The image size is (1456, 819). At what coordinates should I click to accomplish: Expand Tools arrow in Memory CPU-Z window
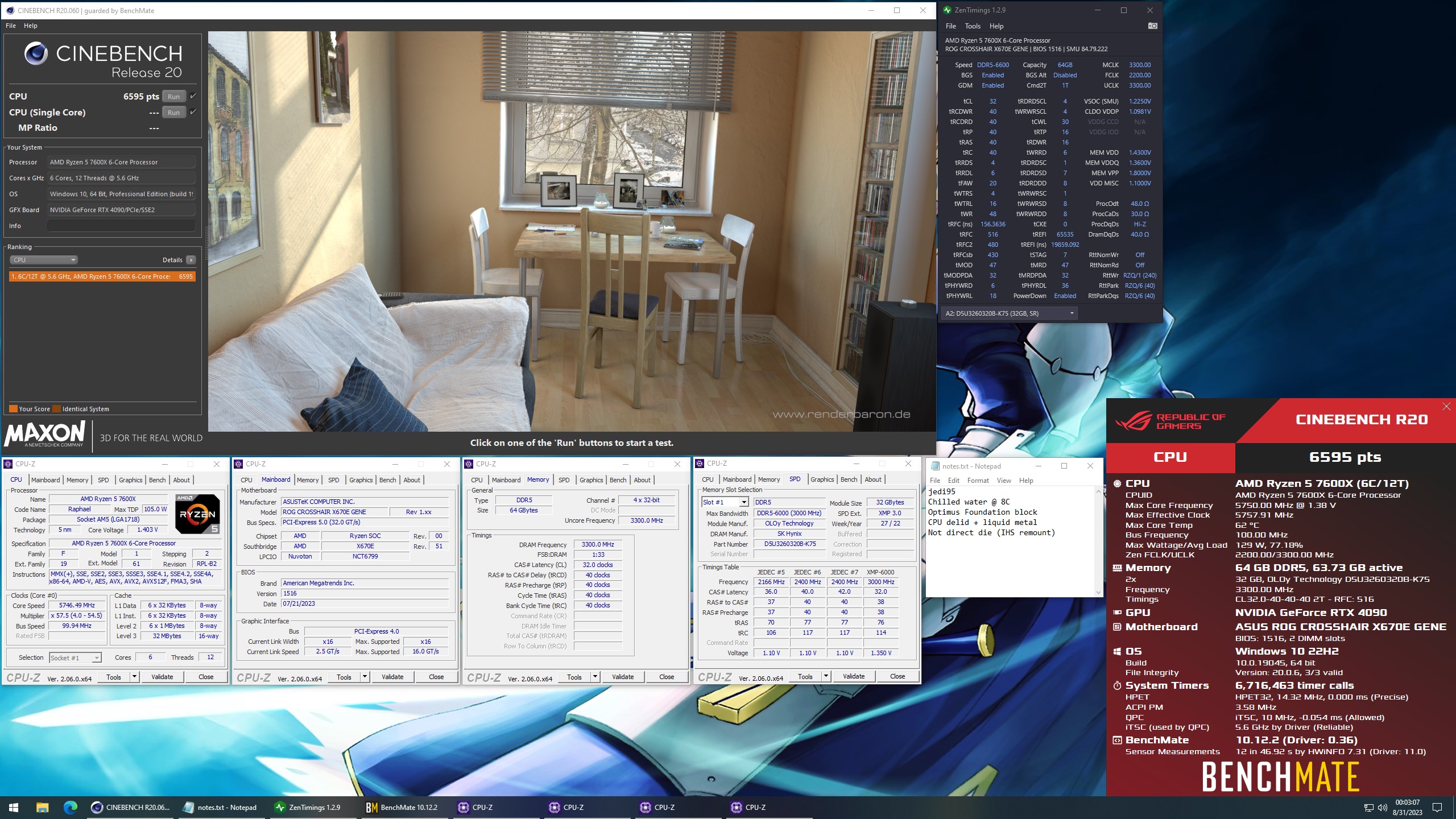595,677
